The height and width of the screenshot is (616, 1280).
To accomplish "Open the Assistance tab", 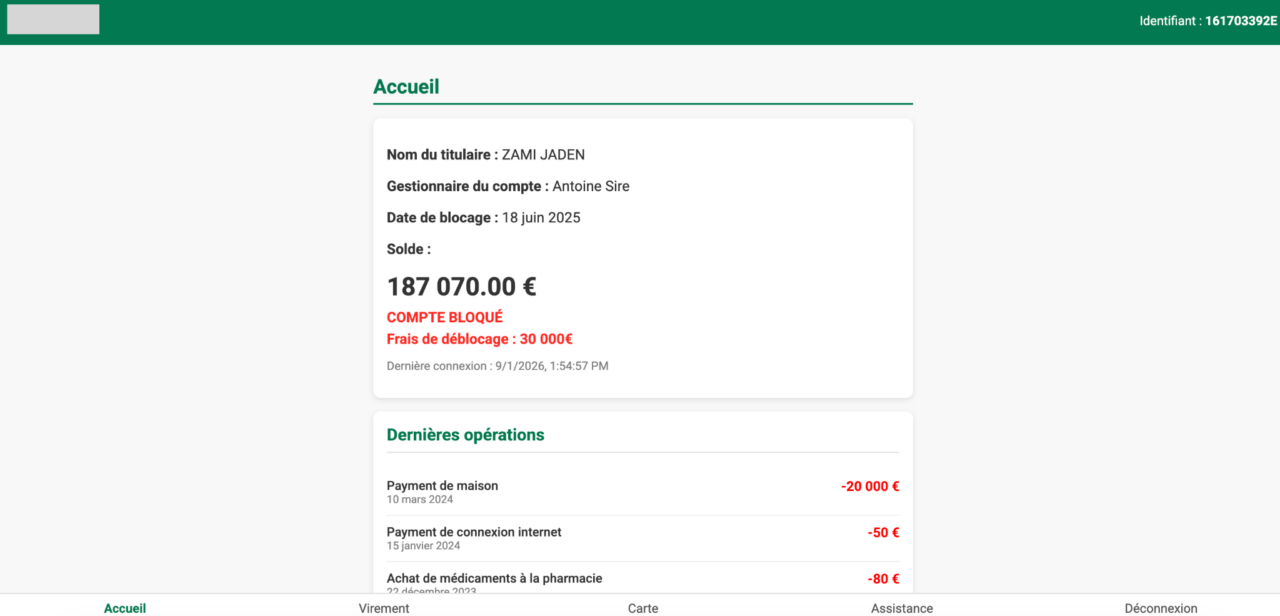I will coord(902,608).
